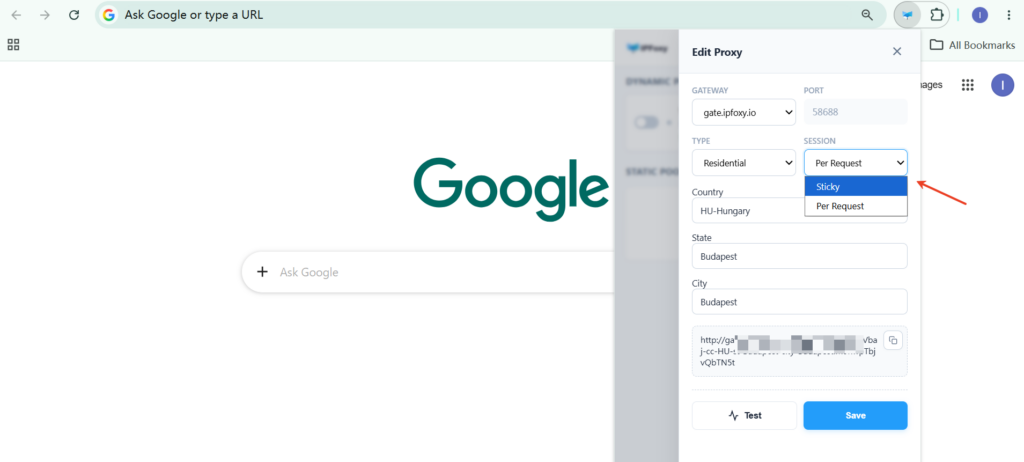The width and height of the screenshot is (1024, 462).
Task: Open the Extensions puzzle-piece menu
Action: [937, 14]
